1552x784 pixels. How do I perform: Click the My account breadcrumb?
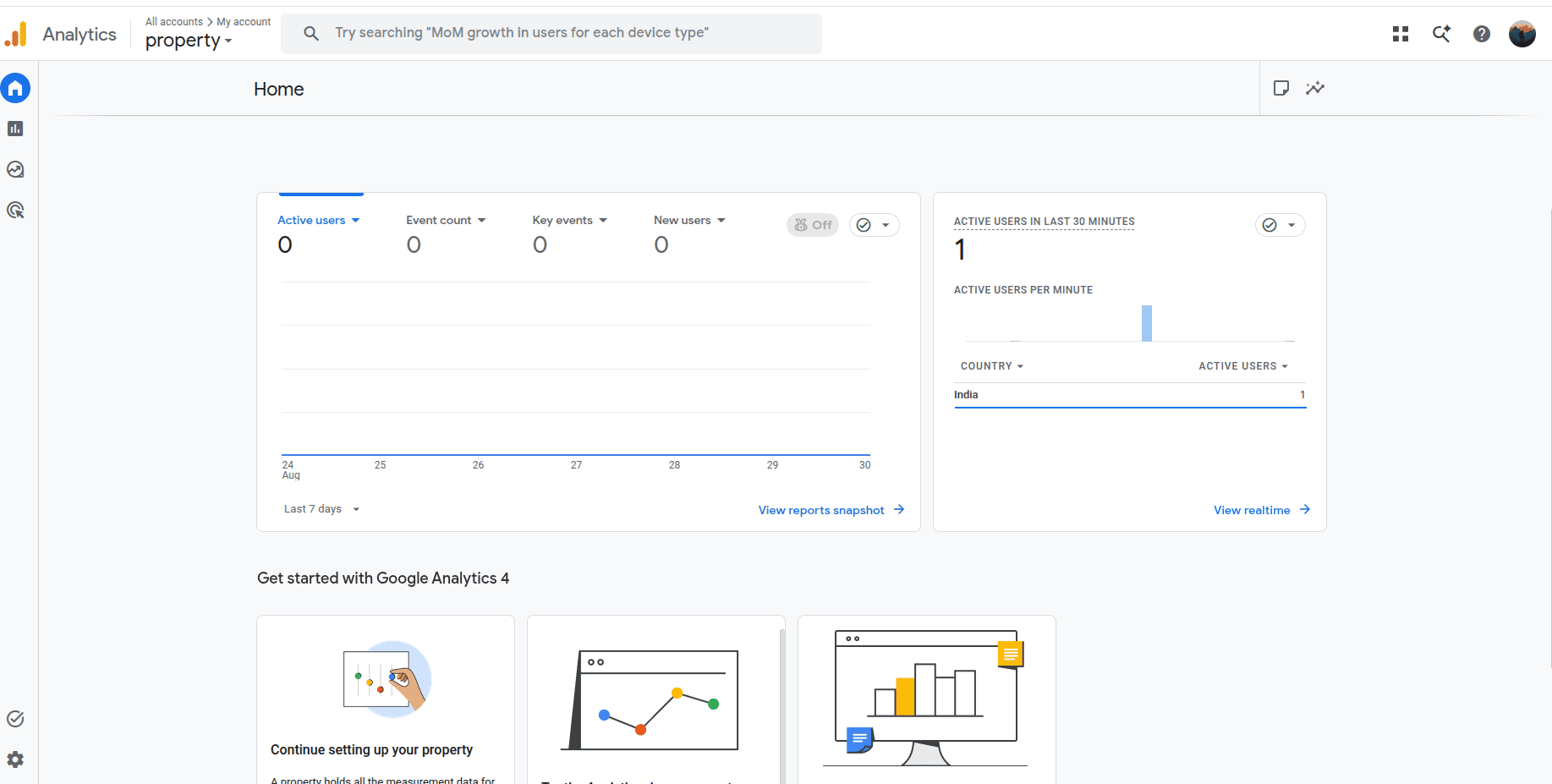[x=244, y=22]
